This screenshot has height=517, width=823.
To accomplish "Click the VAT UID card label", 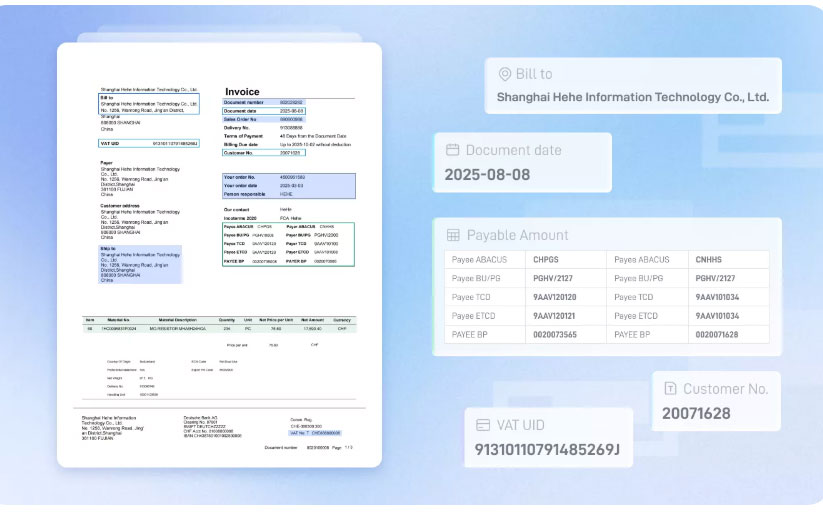I will click(x=520, y=425).
